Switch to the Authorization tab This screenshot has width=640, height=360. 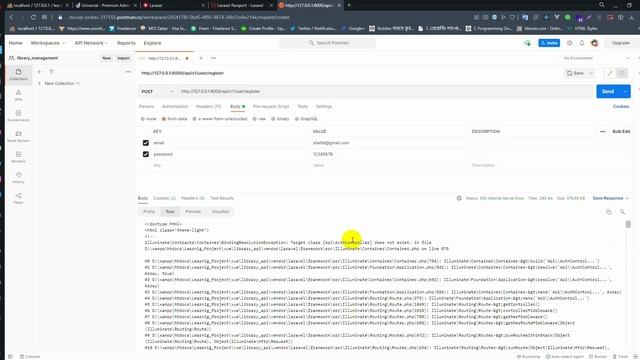(175, 107)
